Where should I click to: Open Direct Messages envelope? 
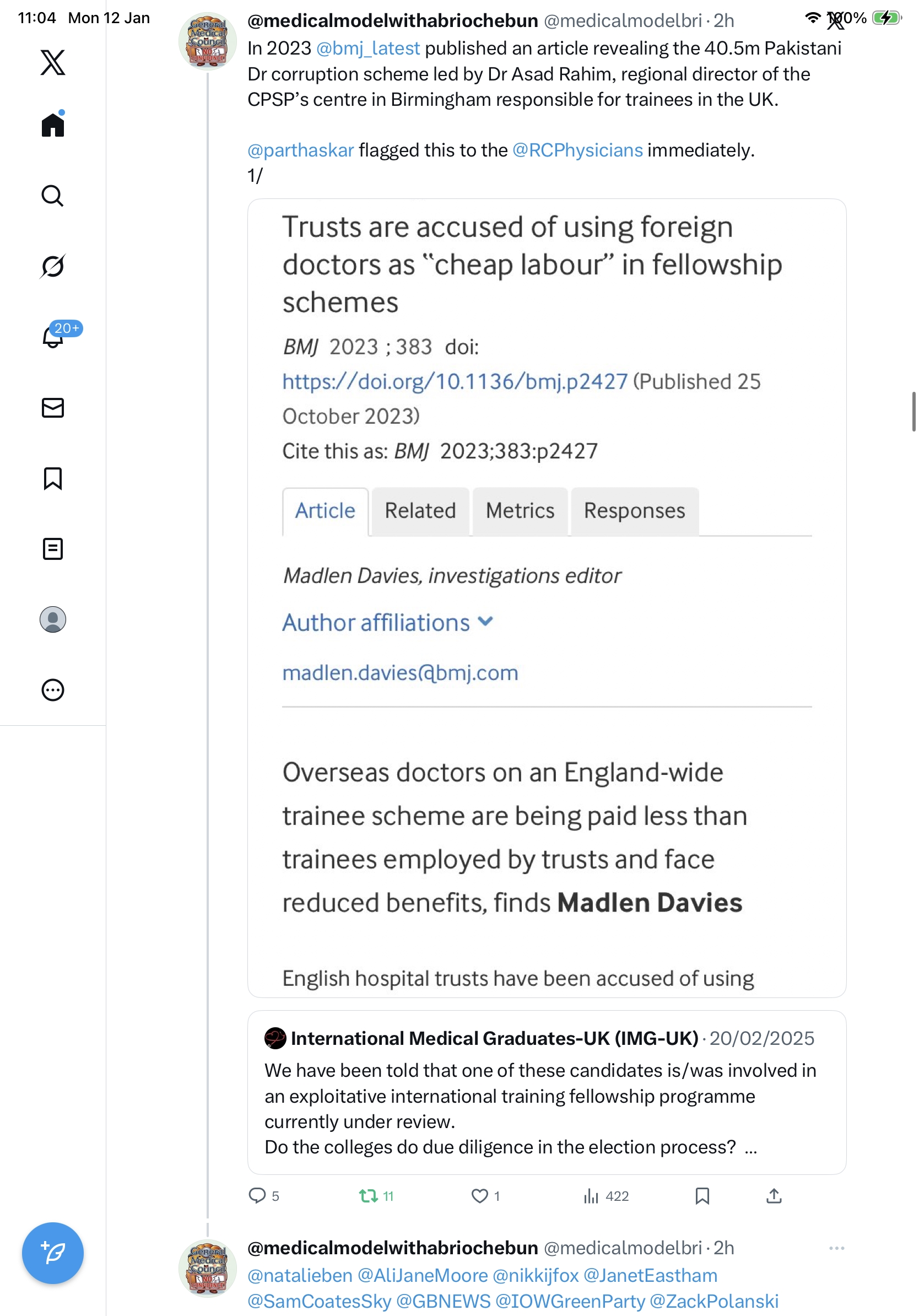pos(53,407)
